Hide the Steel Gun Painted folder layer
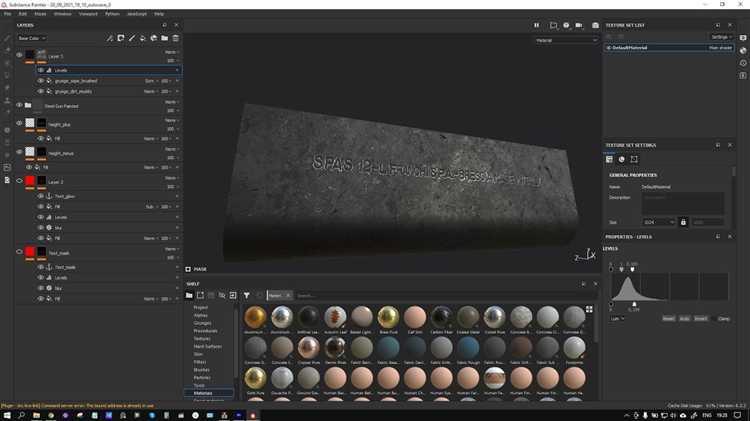 tap(19, 105)
